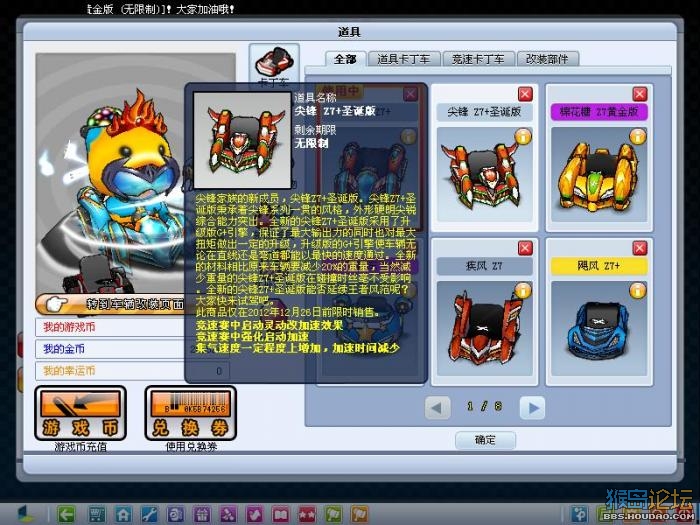Switch to the 竞速卡丁车 tab

(x=478, y=59)
